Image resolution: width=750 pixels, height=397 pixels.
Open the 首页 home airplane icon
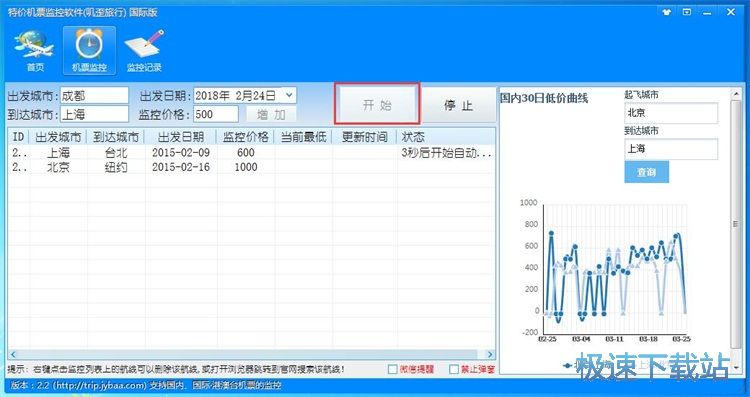[x=34, y=50]
